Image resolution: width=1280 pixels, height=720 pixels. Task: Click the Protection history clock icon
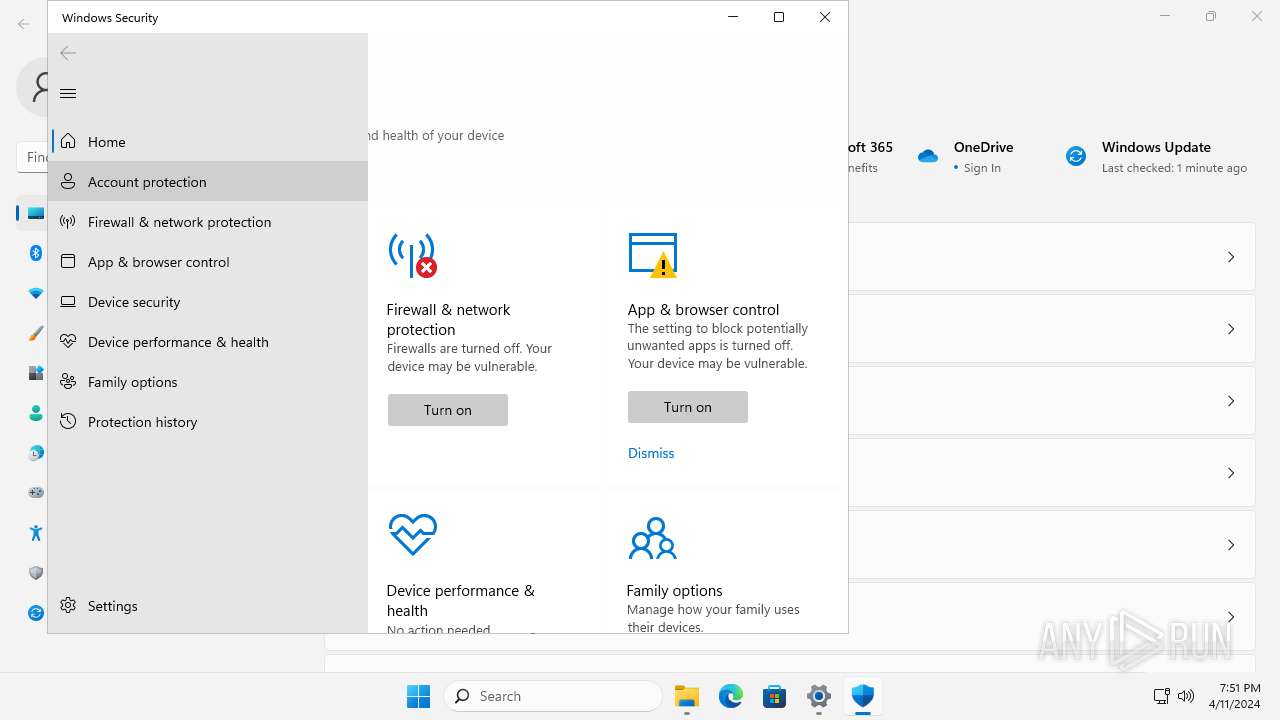(68, 422)
